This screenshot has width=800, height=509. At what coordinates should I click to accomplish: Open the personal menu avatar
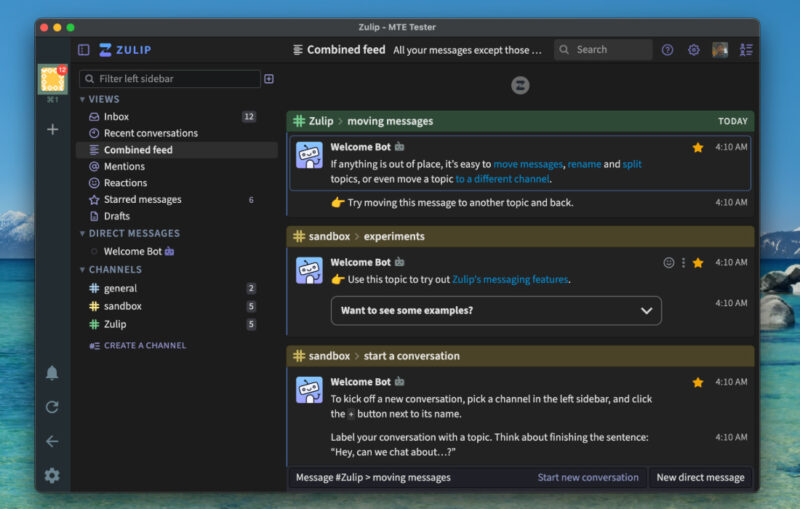720,50
